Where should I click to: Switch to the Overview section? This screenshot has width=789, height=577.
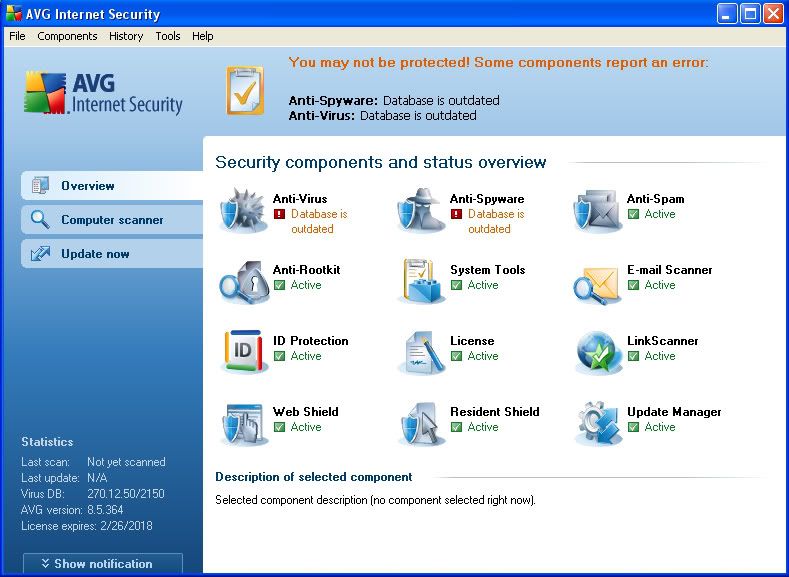tap(112, 186)
